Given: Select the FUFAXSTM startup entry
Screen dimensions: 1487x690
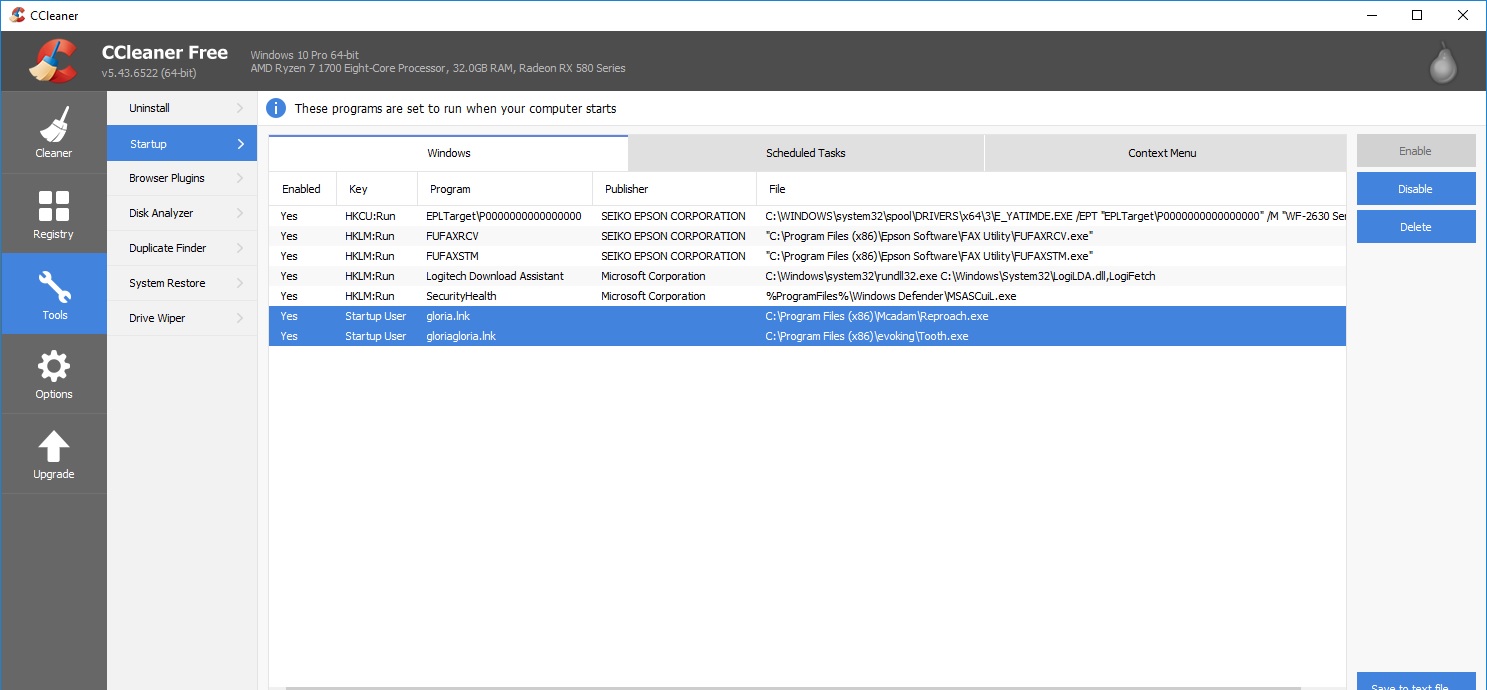Looking at the screenshot, I should (x=807, y=256).
